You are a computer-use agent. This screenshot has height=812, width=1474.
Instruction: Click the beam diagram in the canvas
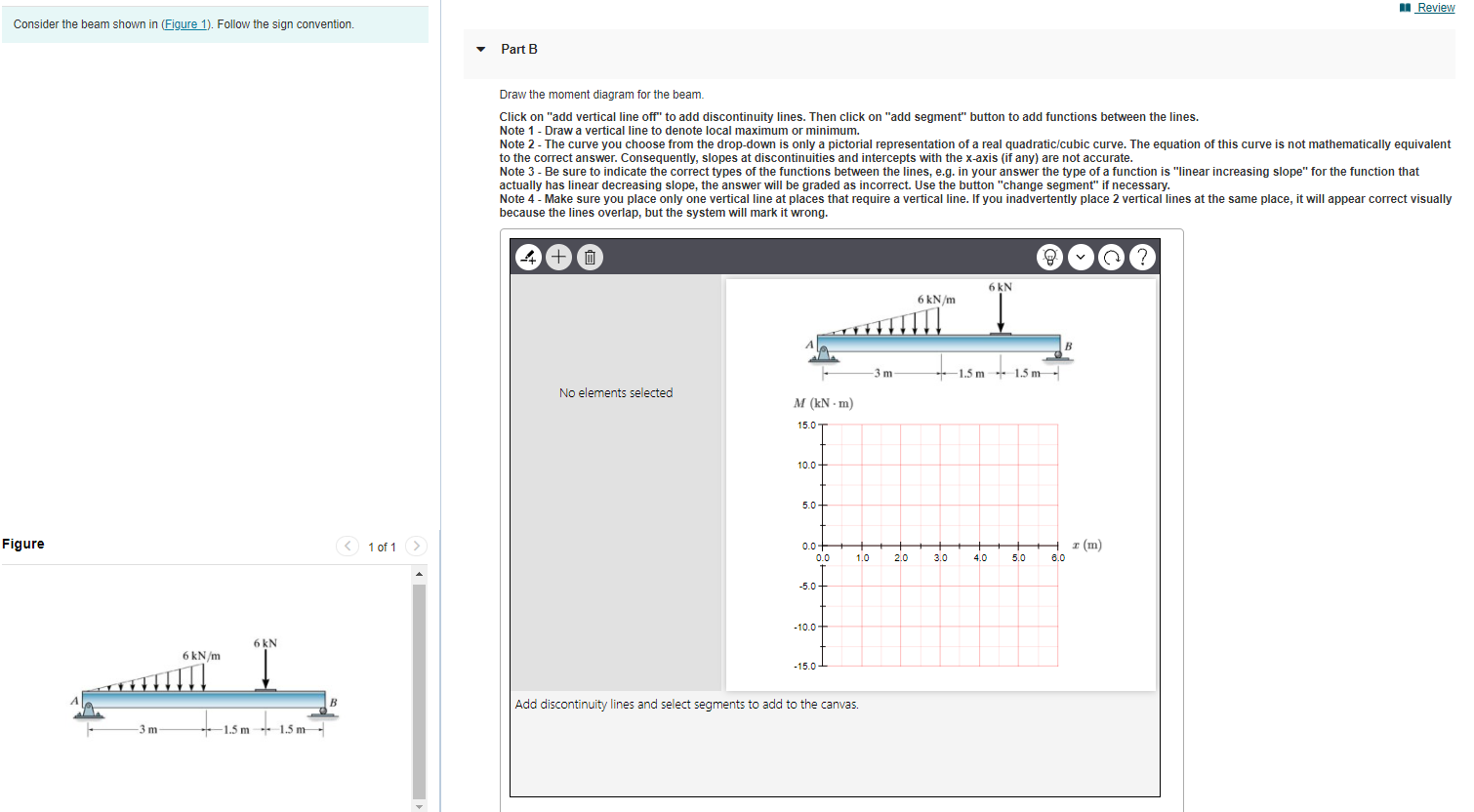939,332
